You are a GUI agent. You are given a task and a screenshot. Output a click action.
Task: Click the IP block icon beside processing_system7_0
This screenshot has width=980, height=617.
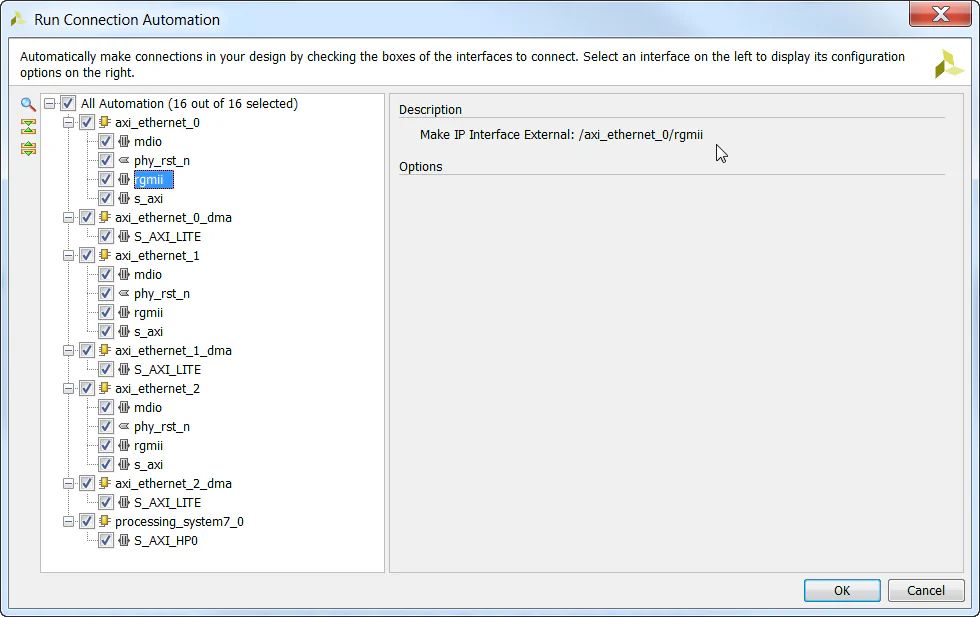(x=104, y=521)
